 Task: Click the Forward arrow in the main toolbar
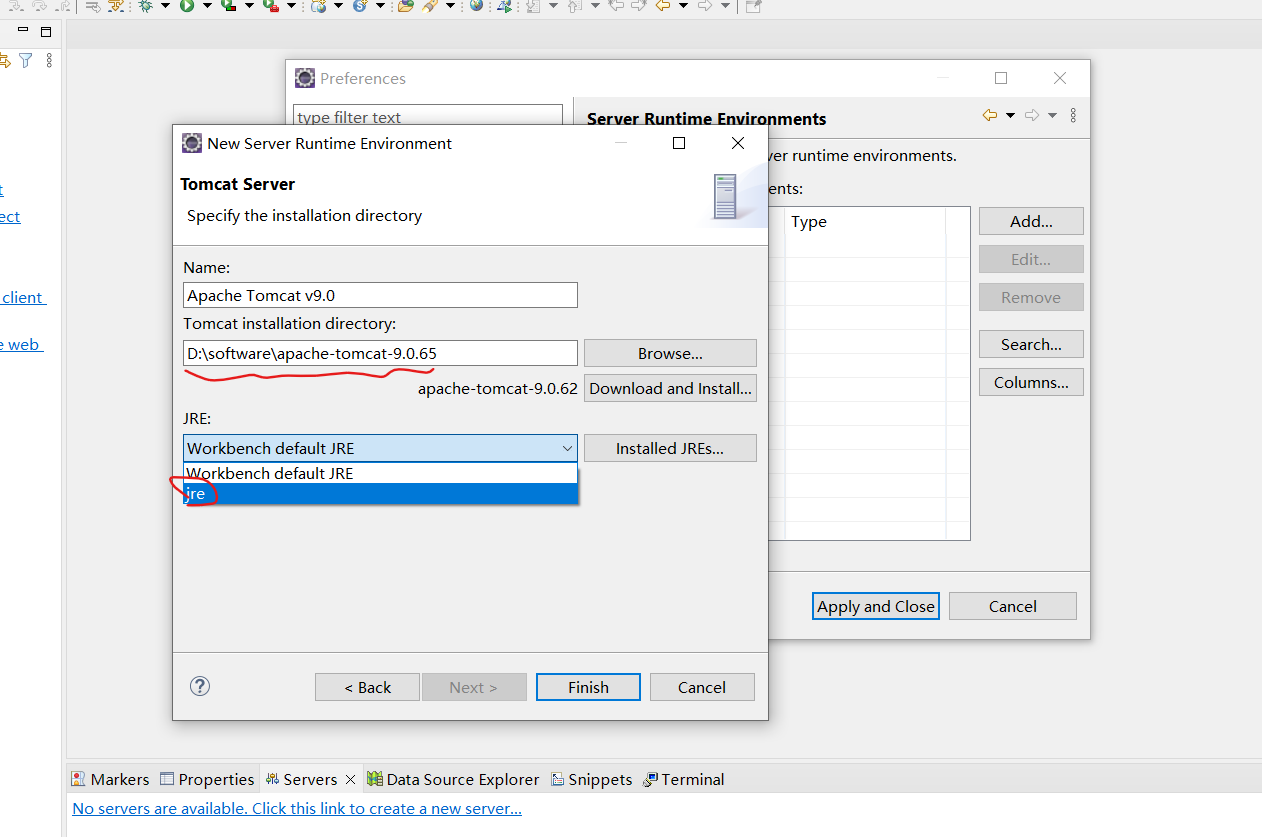point(704,6)
